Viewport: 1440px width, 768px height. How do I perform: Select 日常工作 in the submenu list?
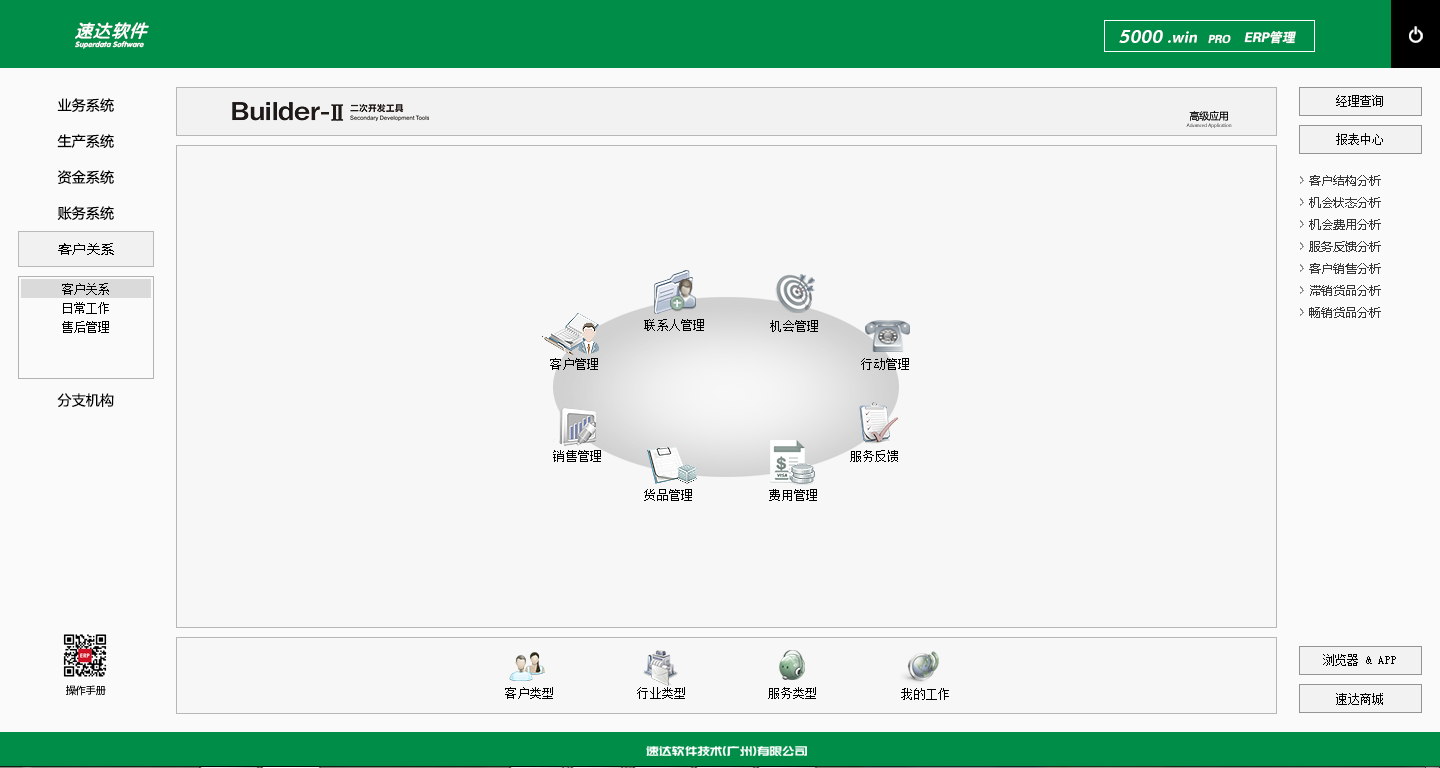[x=86, y=308]
